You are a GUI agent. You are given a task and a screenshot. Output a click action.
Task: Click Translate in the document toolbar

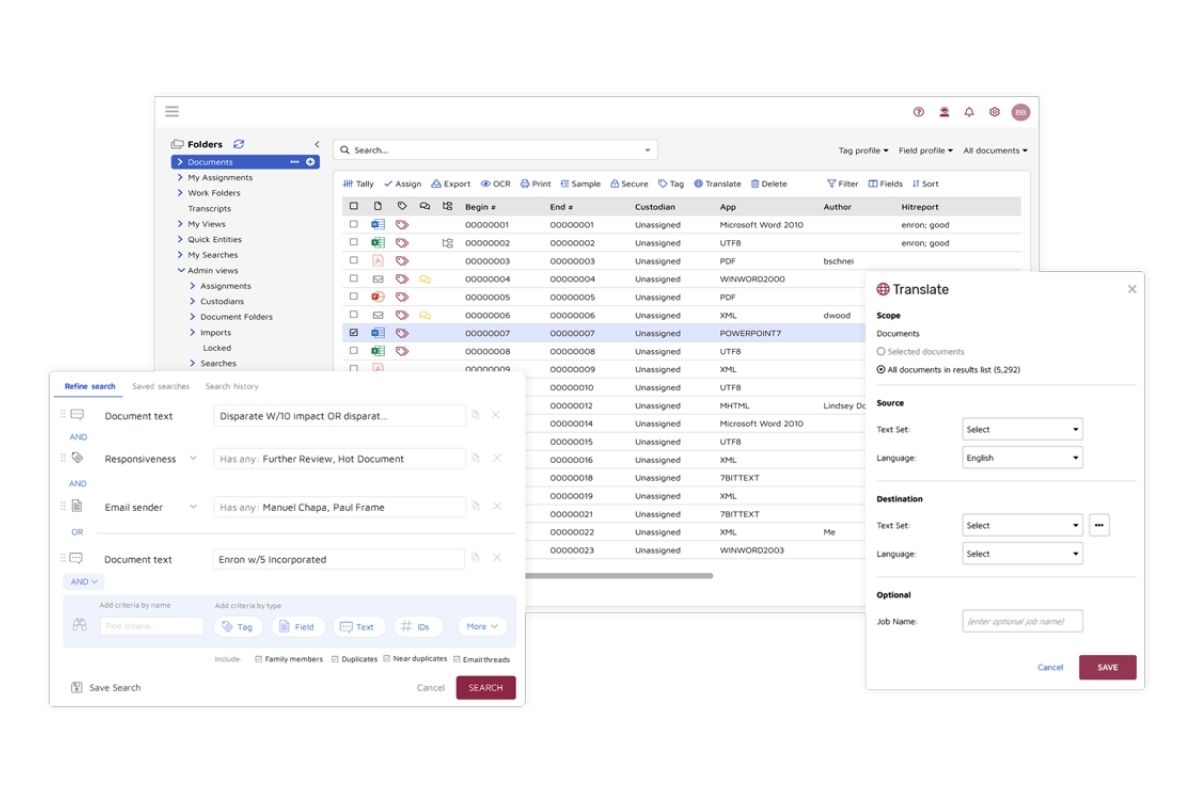coord(717,184)
